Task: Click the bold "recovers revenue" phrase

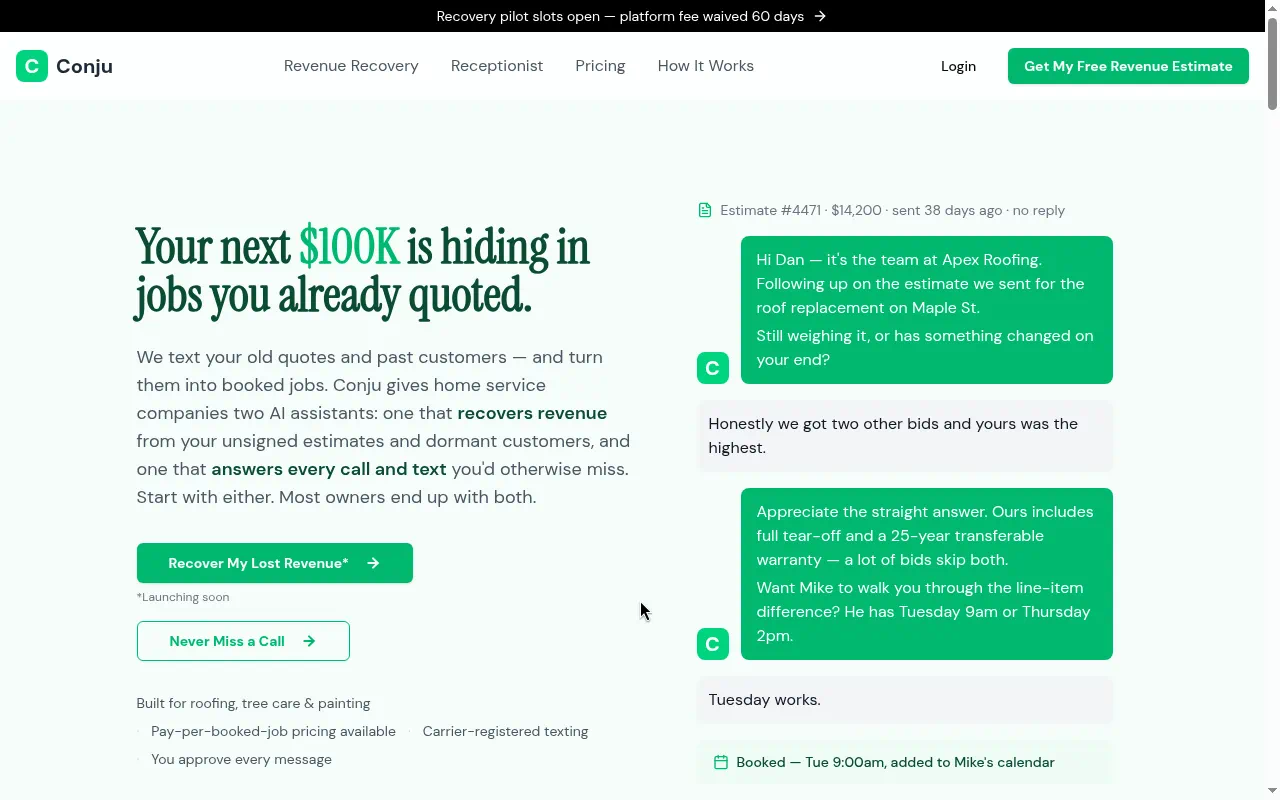Action: pos(532,413)
